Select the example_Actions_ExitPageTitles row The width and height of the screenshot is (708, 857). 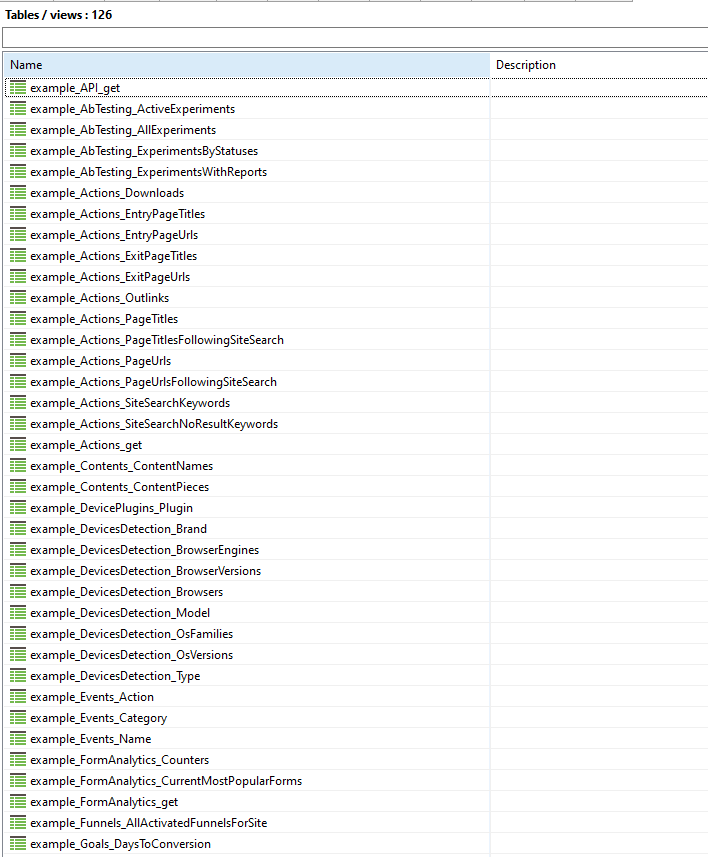113,256
